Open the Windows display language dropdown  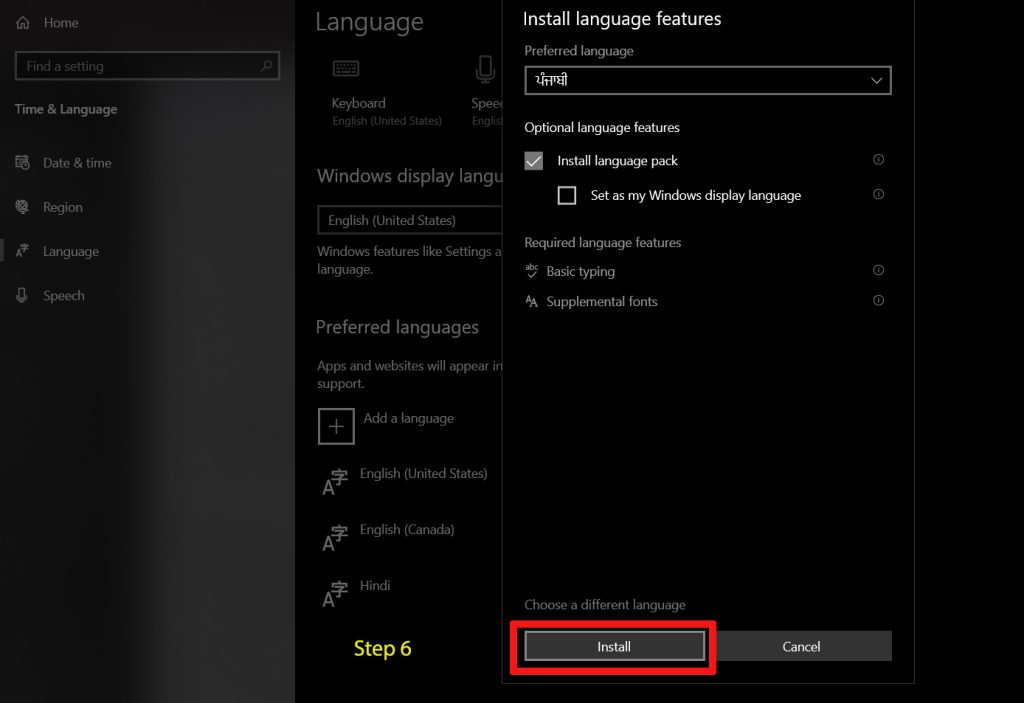(x=409, y=220)
